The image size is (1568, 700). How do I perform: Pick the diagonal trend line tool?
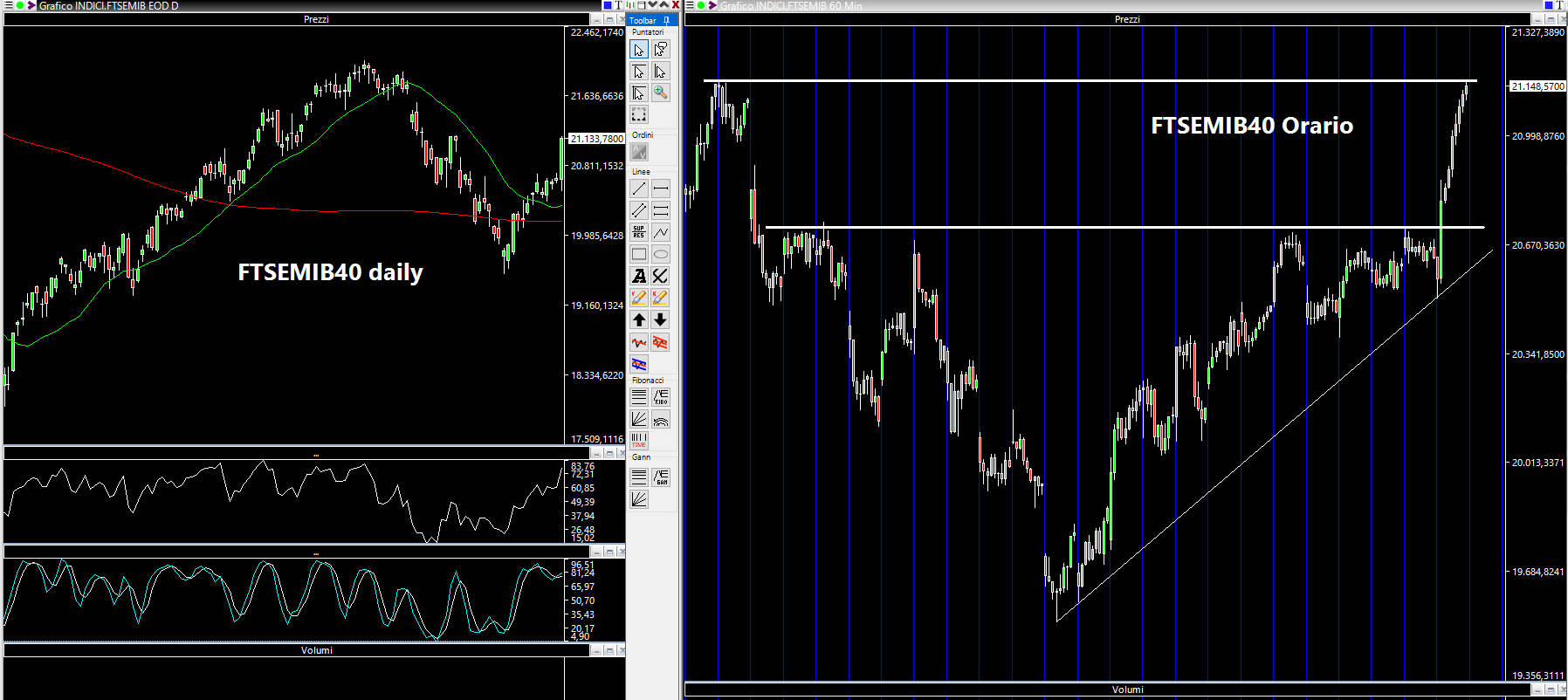pos(639,188)
